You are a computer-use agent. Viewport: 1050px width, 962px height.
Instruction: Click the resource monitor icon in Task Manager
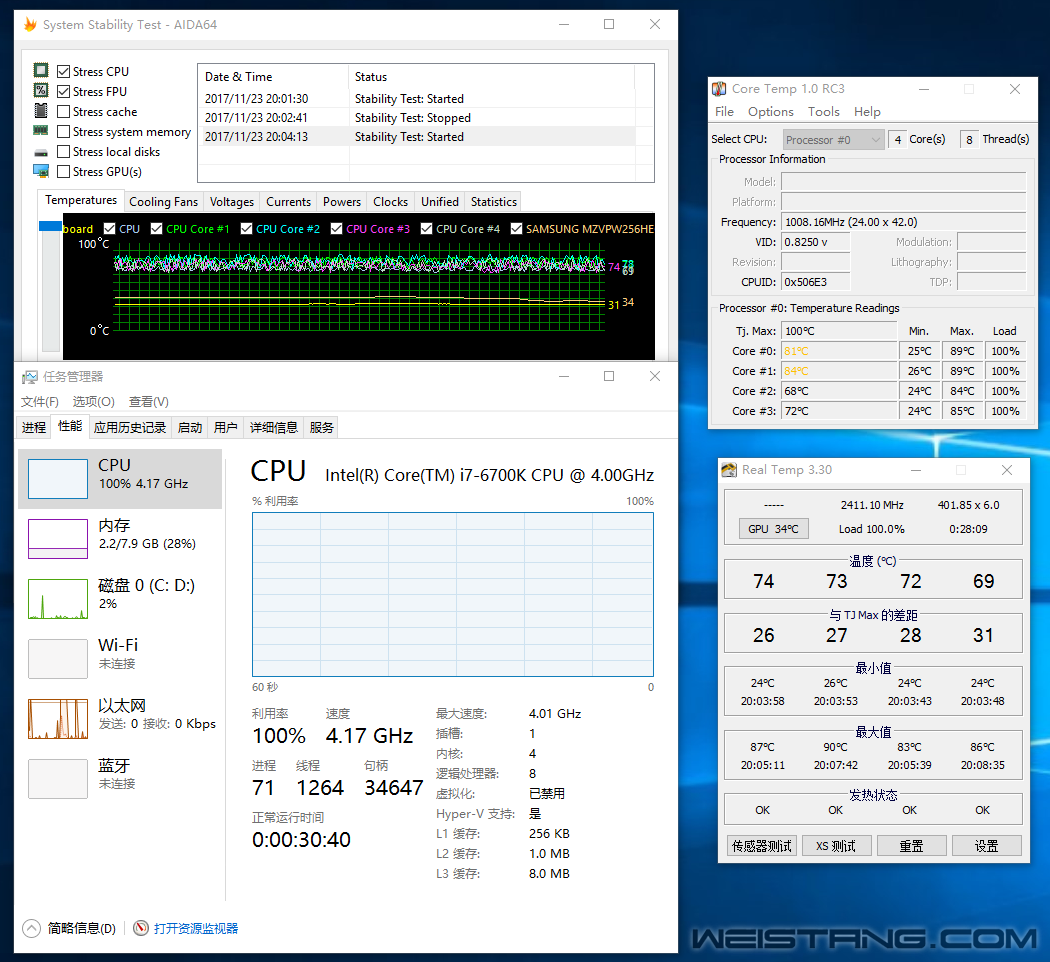(141, 928)
